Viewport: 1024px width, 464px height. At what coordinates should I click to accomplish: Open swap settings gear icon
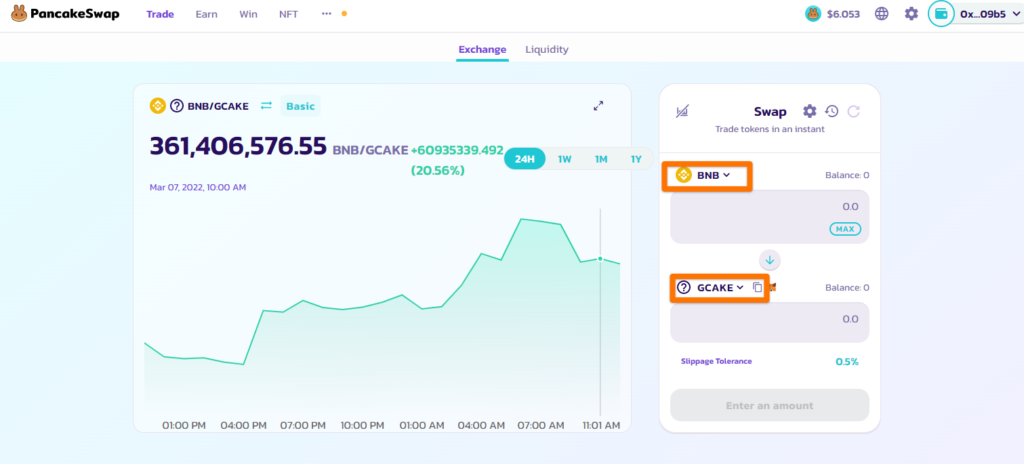tap(810, 111)
